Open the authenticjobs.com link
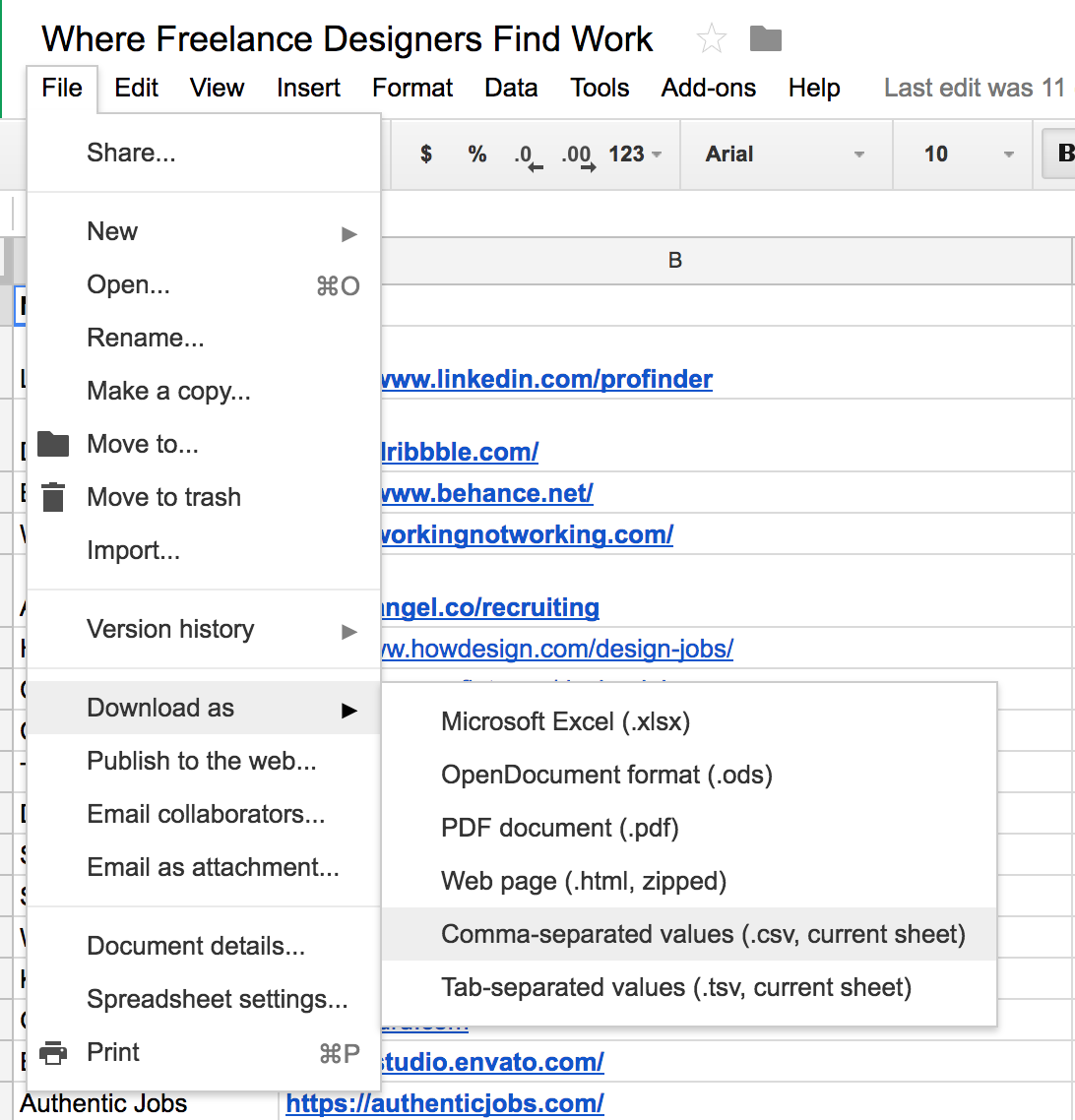The width and height of the screenshot is (1075, 1120). pos(445,1103)
